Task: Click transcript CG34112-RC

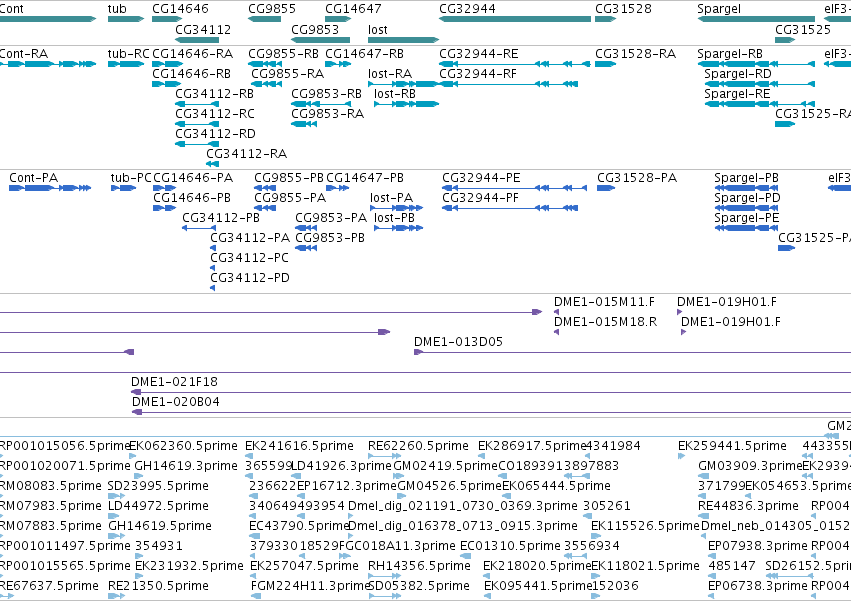Action: pos(197,124)
